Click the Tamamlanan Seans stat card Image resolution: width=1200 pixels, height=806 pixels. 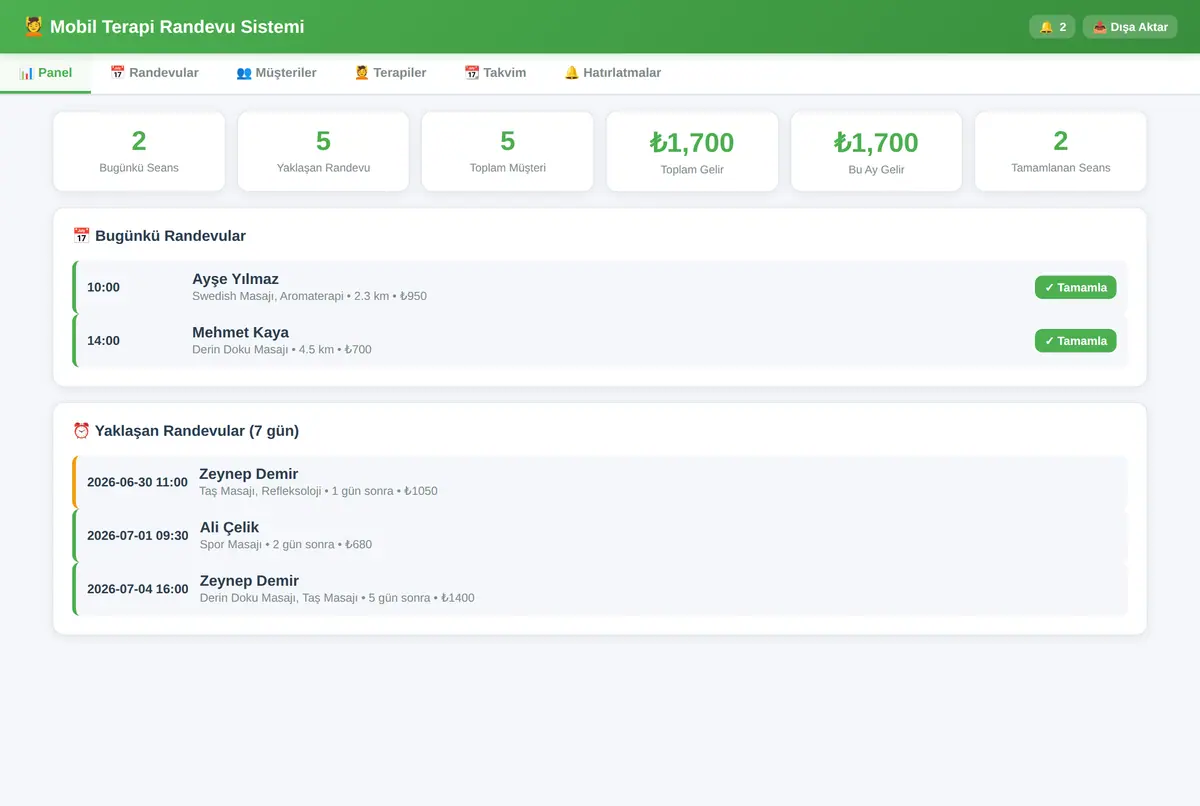pos(1060,151)
